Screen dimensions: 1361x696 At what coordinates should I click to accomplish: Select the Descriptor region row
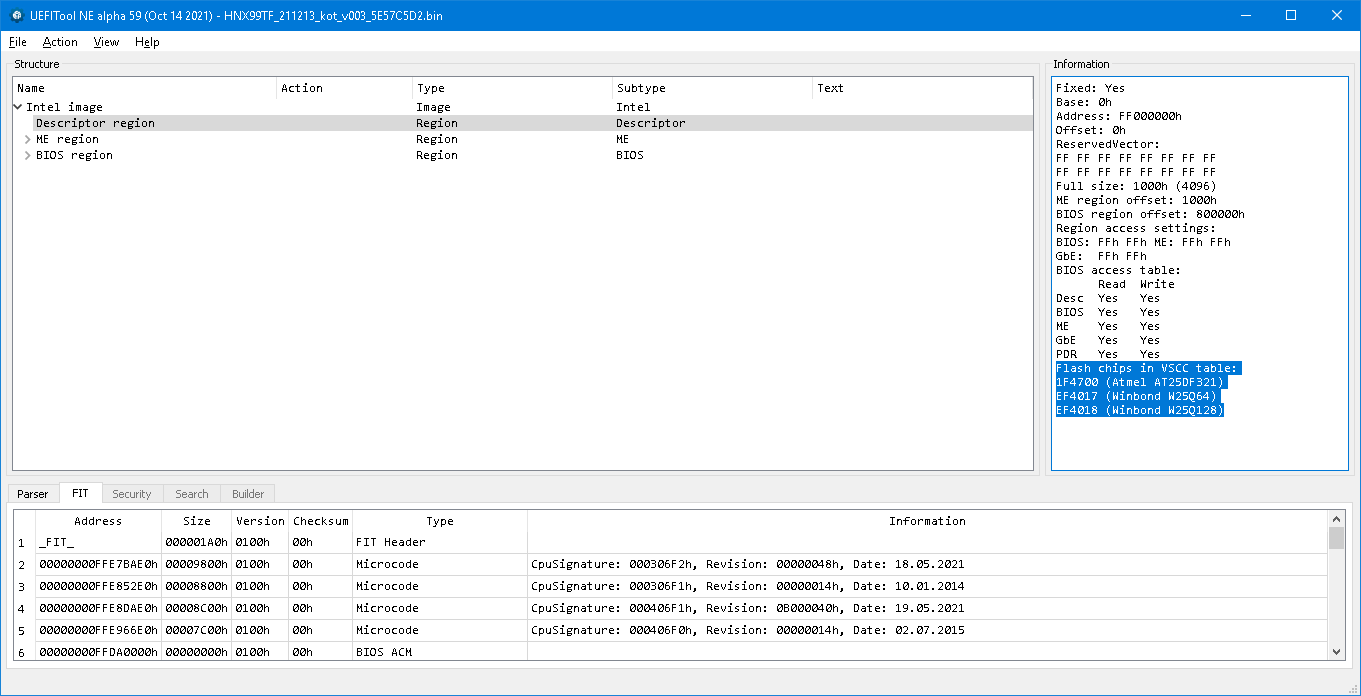[522, 123]
